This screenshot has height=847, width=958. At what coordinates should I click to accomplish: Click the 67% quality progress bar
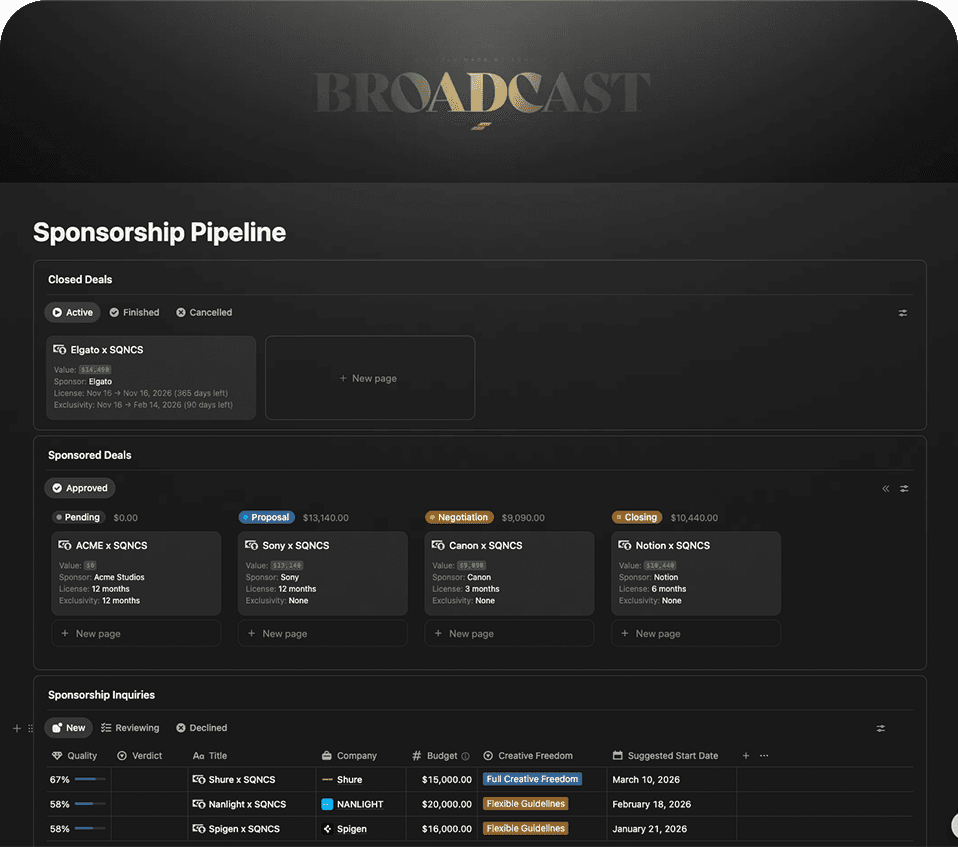[x=90, y=779]
